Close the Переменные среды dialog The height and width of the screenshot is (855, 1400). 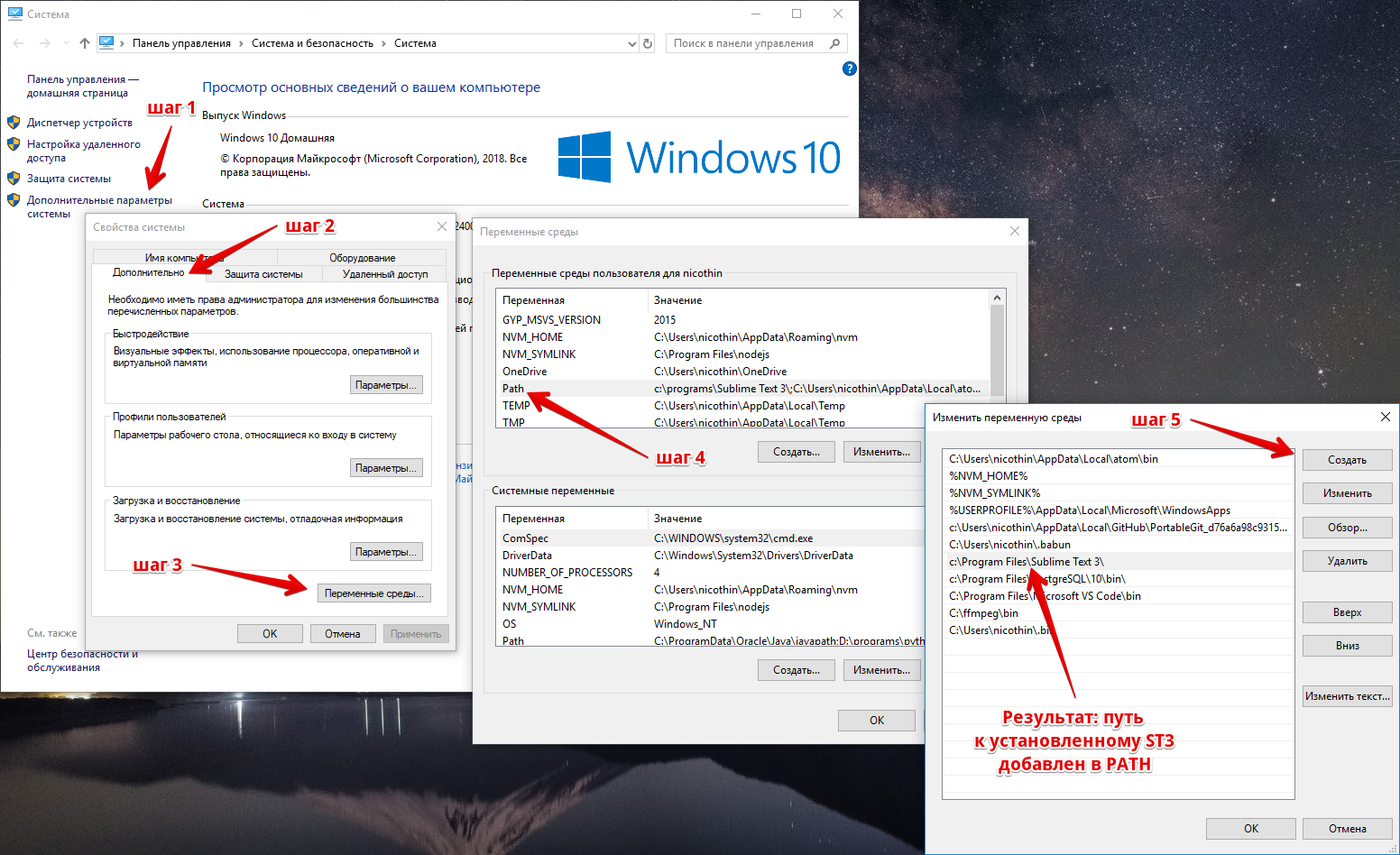click(x=1015, y=231)
